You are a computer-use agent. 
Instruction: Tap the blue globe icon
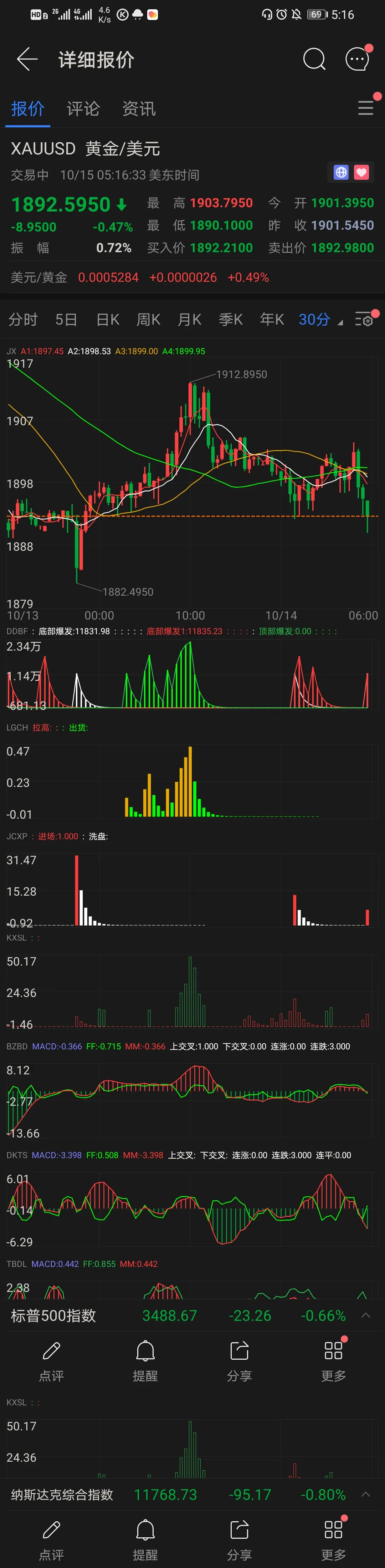click(341, 172)
